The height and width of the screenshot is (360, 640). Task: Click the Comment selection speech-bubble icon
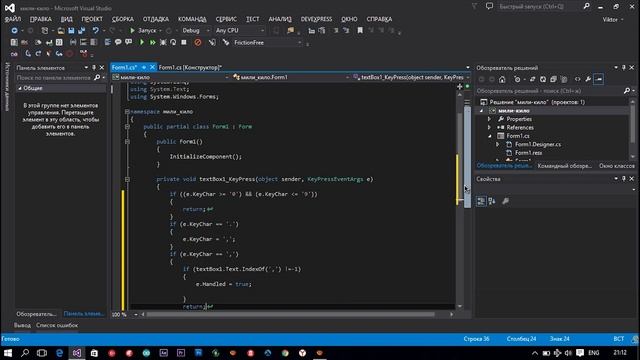(118, 42)
